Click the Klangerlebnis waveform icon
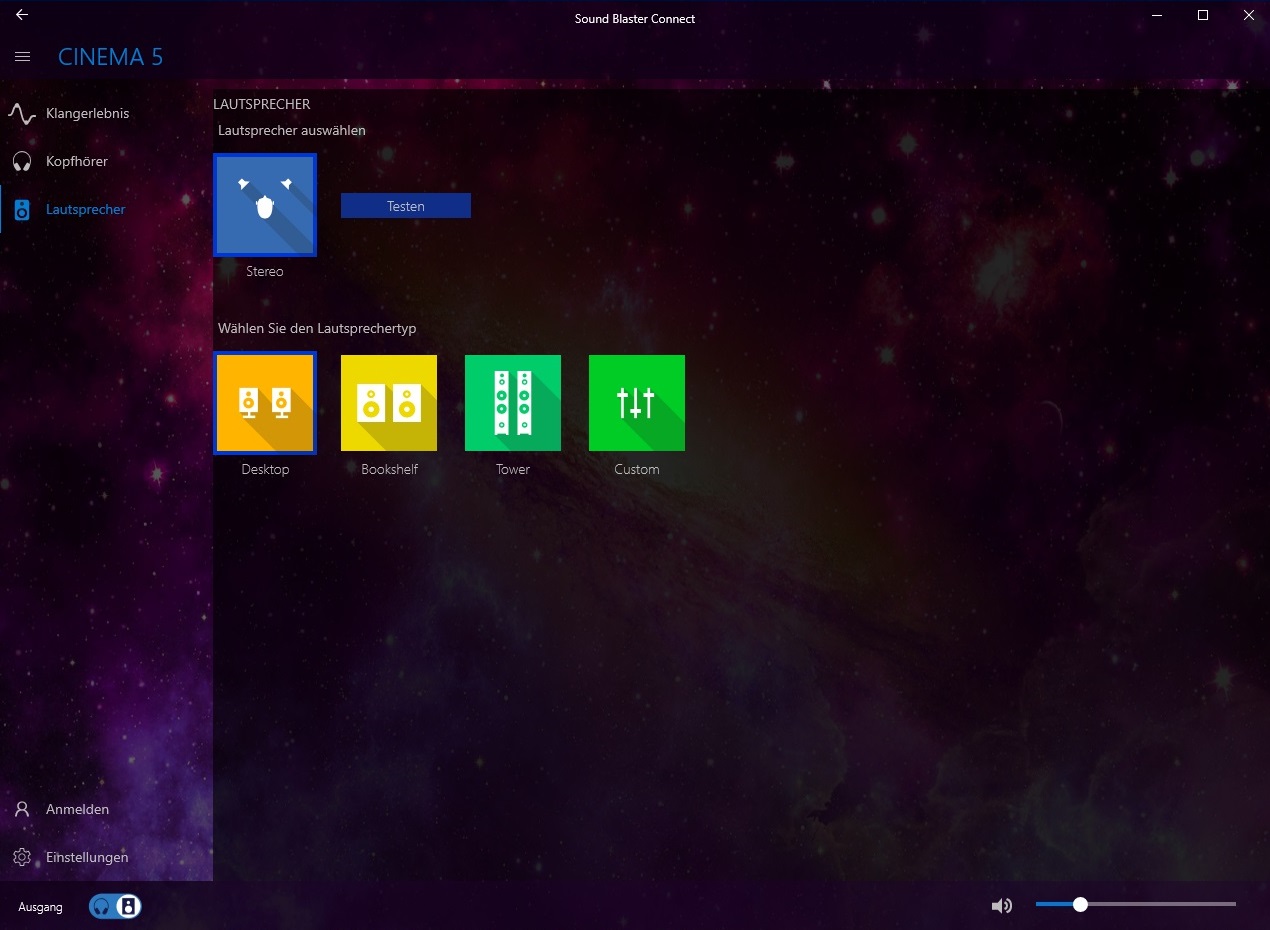The height and width of the screenshot is (930, 1270). [x=22, y=114]
